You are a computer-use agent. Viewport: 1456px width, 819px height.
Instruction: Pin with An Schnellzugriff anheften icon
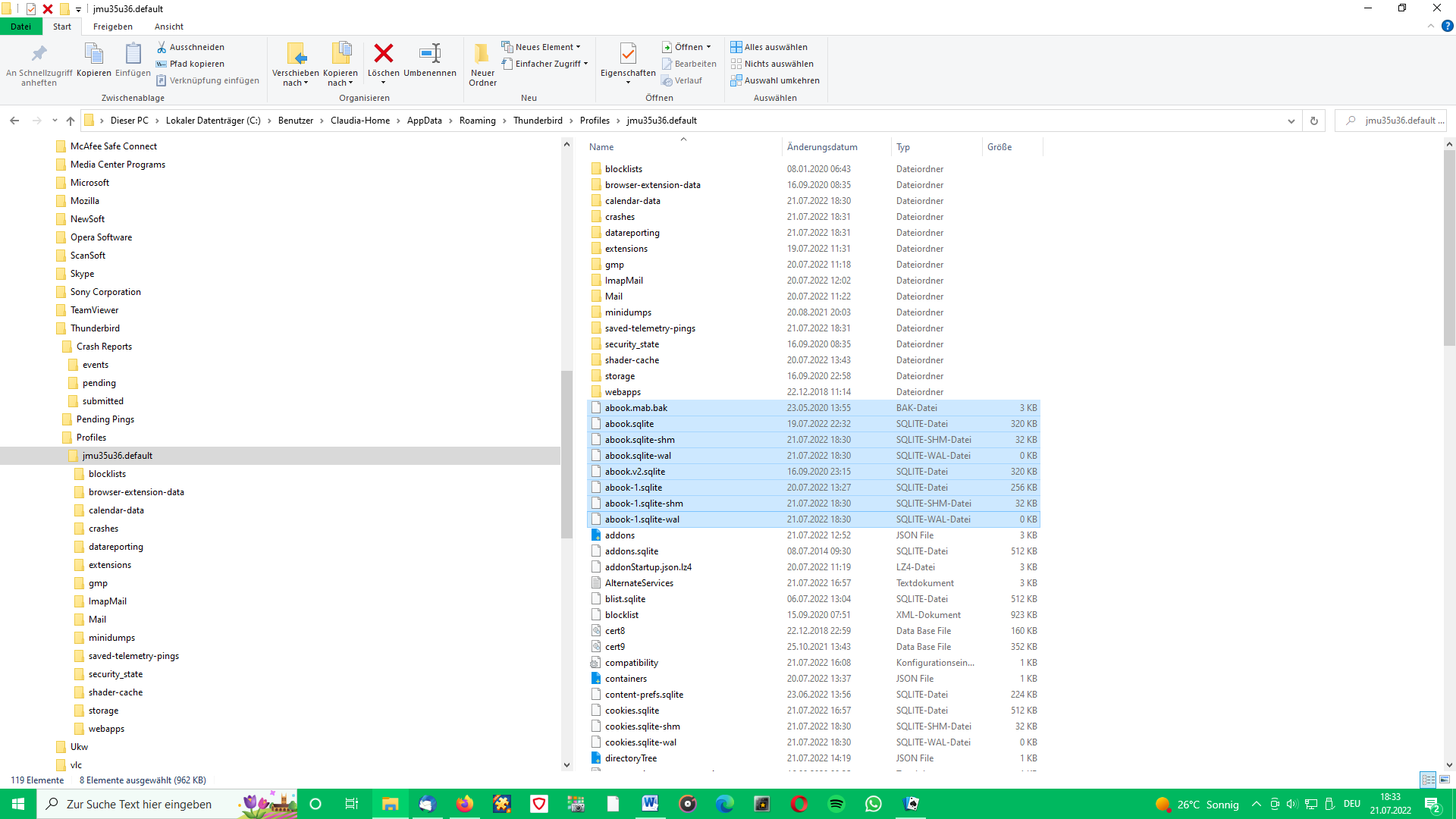click(39, 54)
